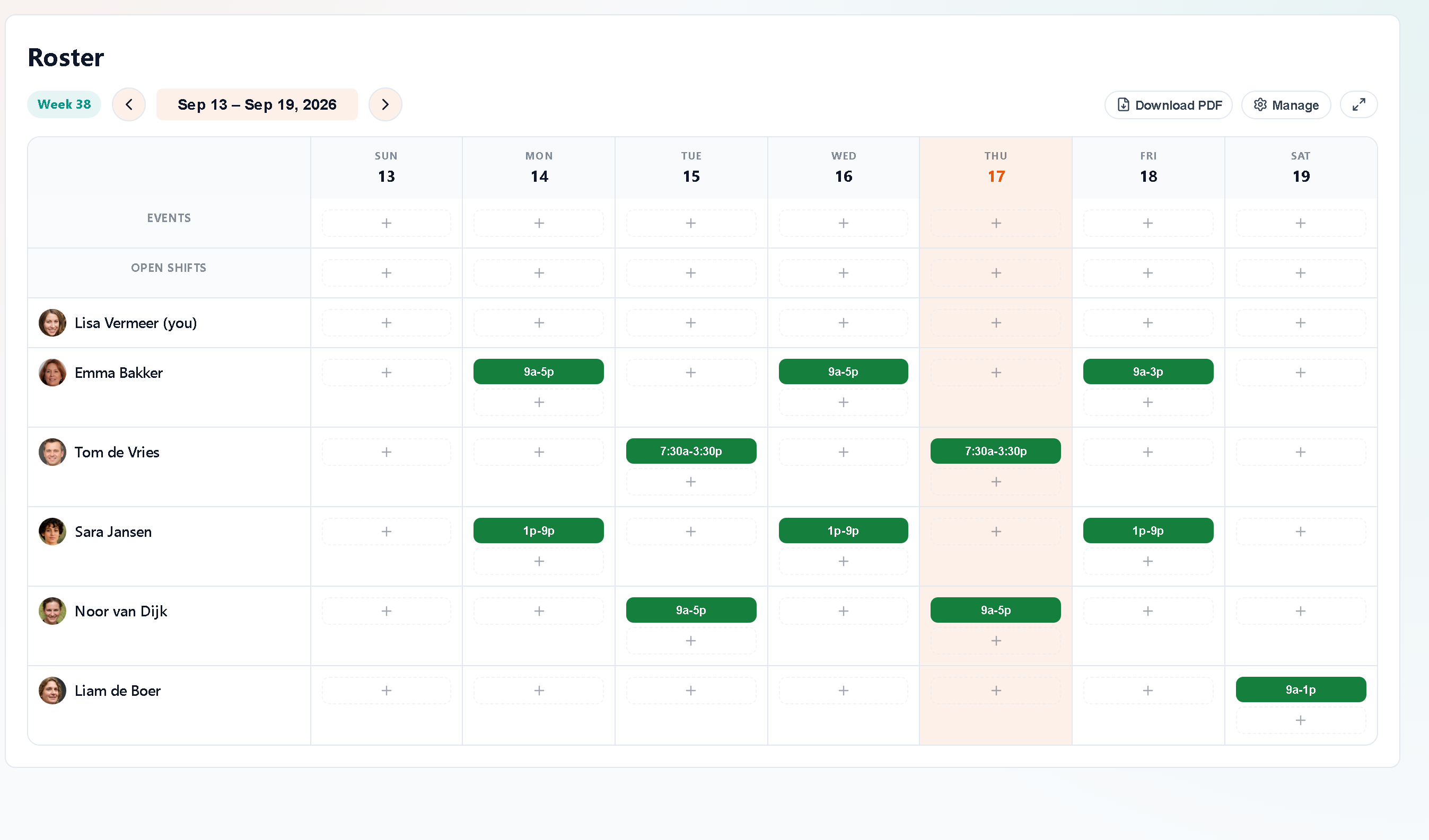Open Emma Bakker's Monday 9a-5p shift

click(x=539, y=372)
